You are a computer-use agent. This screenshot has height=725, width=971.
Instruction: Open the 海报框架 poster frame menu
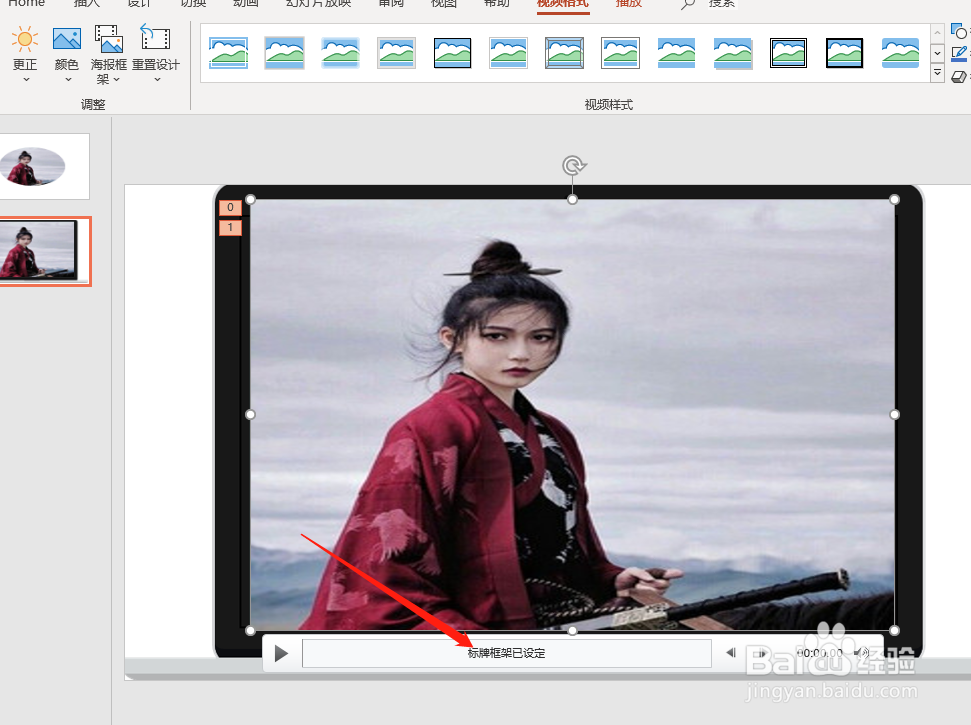[108, 53]
